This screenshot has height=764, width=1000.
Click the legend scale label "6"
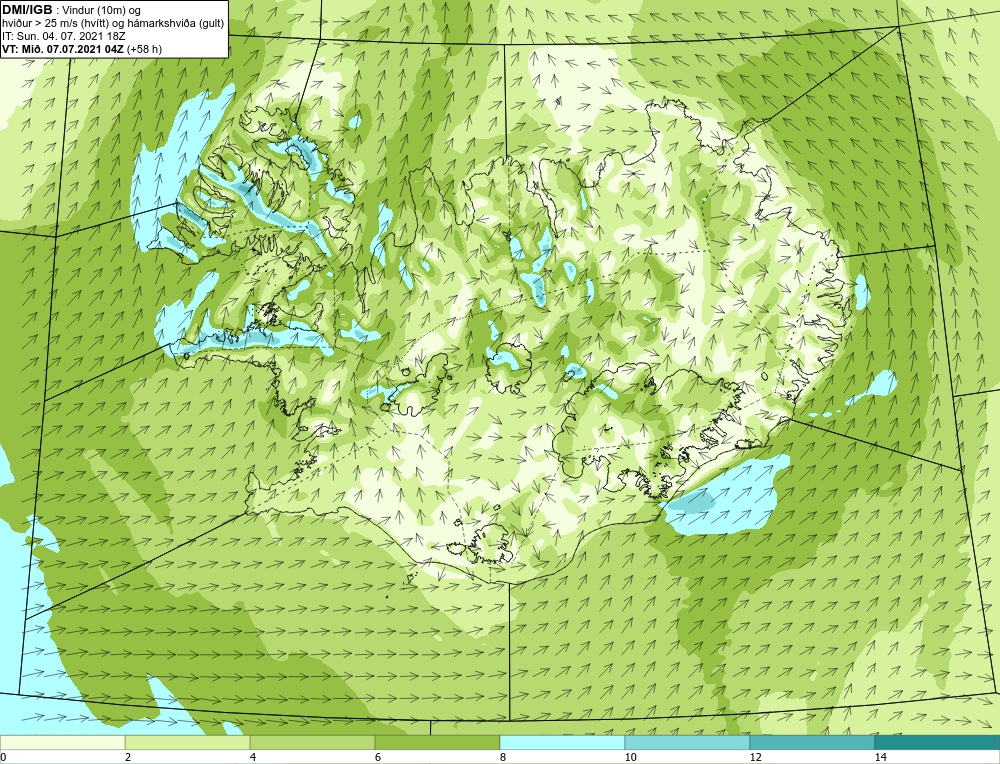pyautogui.click(x=378, y=757)
